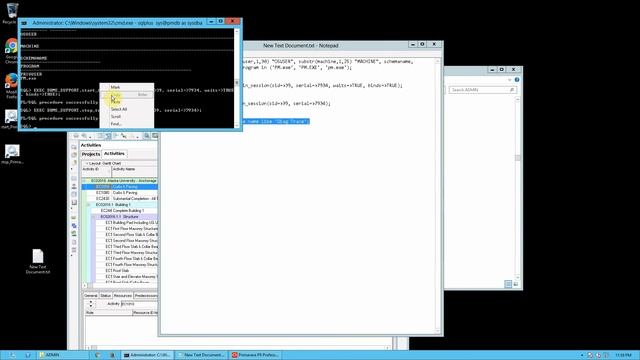640x360 pixels.
Task: Open the help icon in the Explorer window
Action: tap(517, 80)
